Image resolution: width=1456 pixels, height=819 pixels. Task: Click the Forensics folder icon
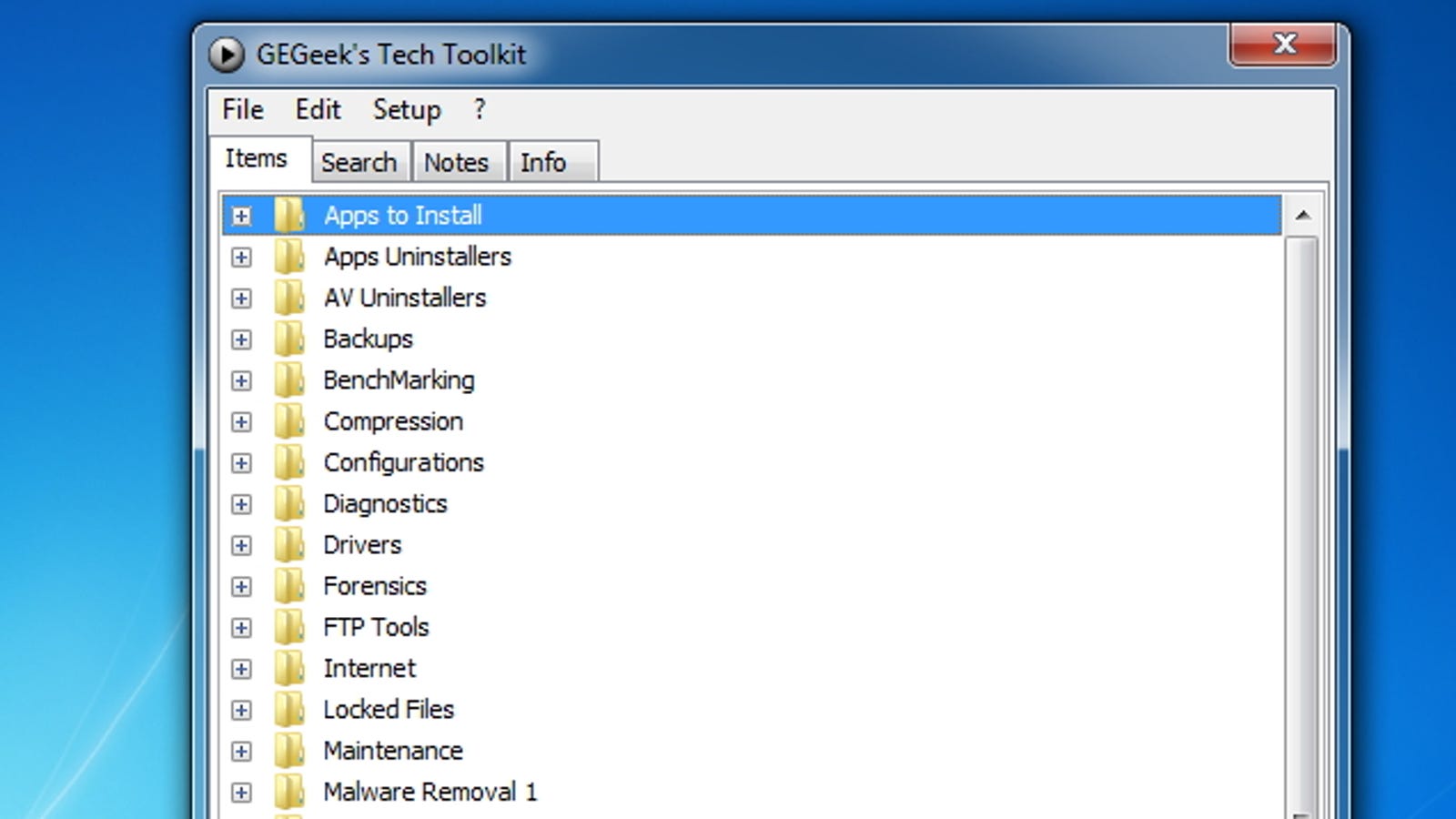(289, 586)
